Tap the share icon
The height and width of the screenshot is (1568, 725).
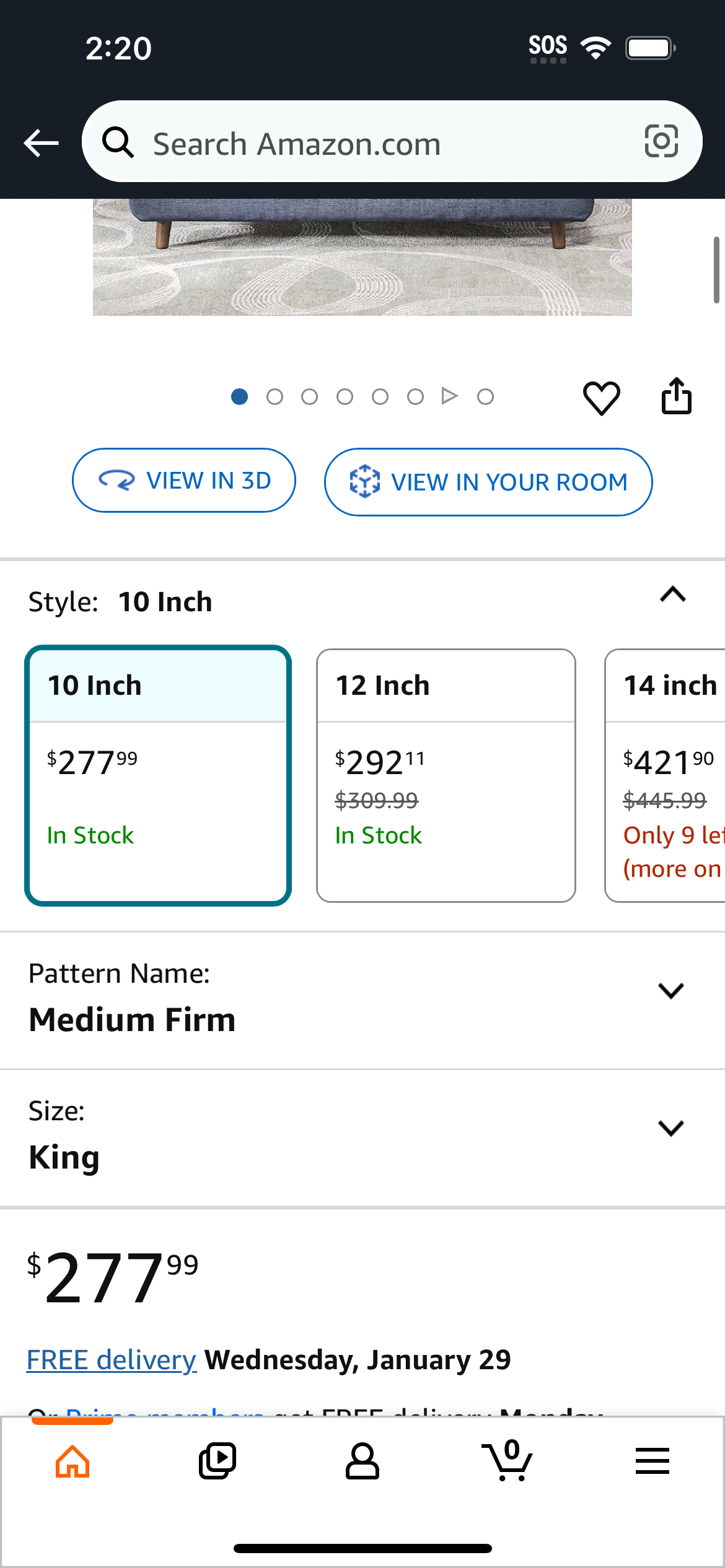point(676,396)
